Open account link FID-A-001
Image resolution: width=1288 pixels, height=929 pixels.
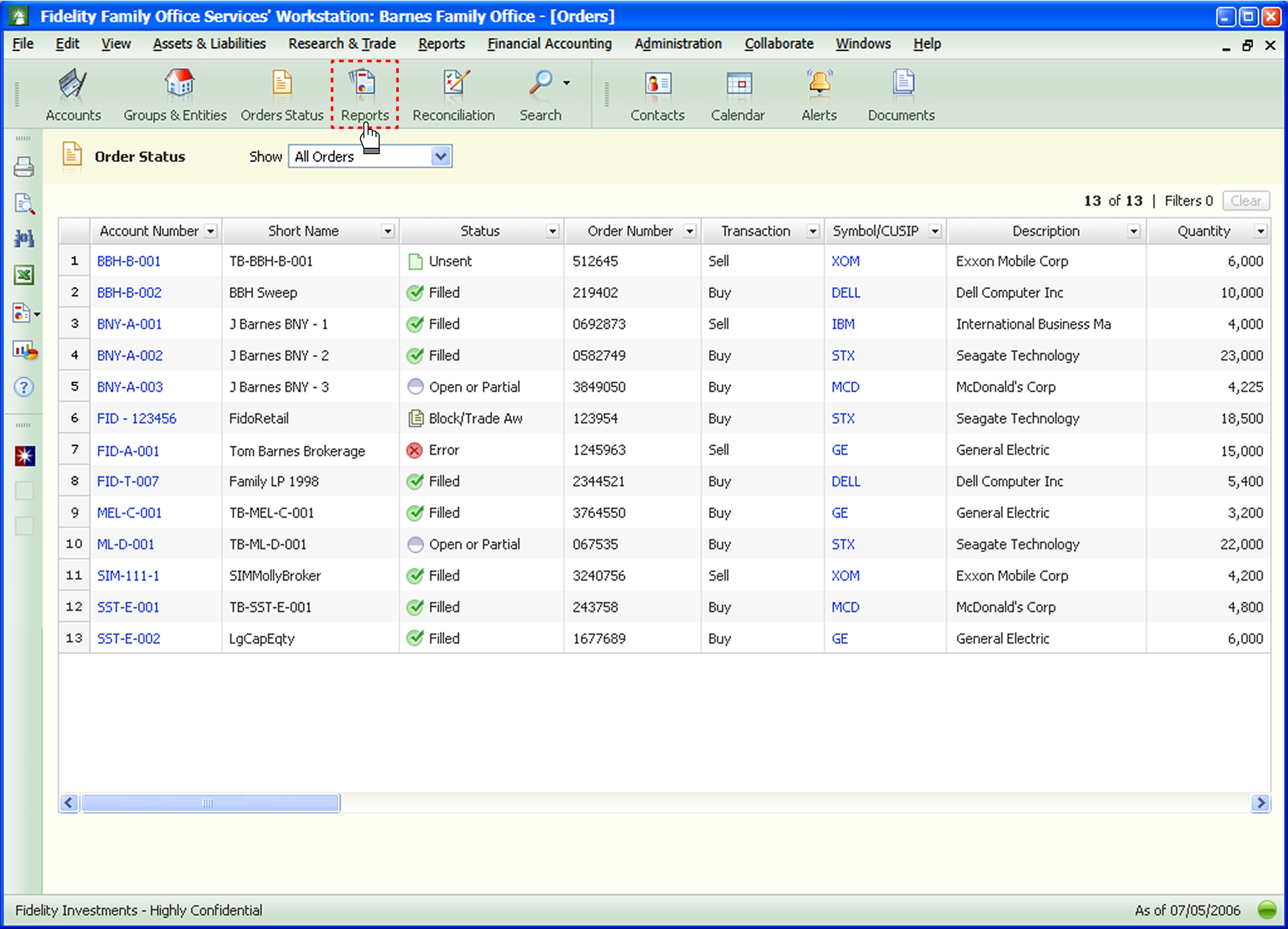128,450
